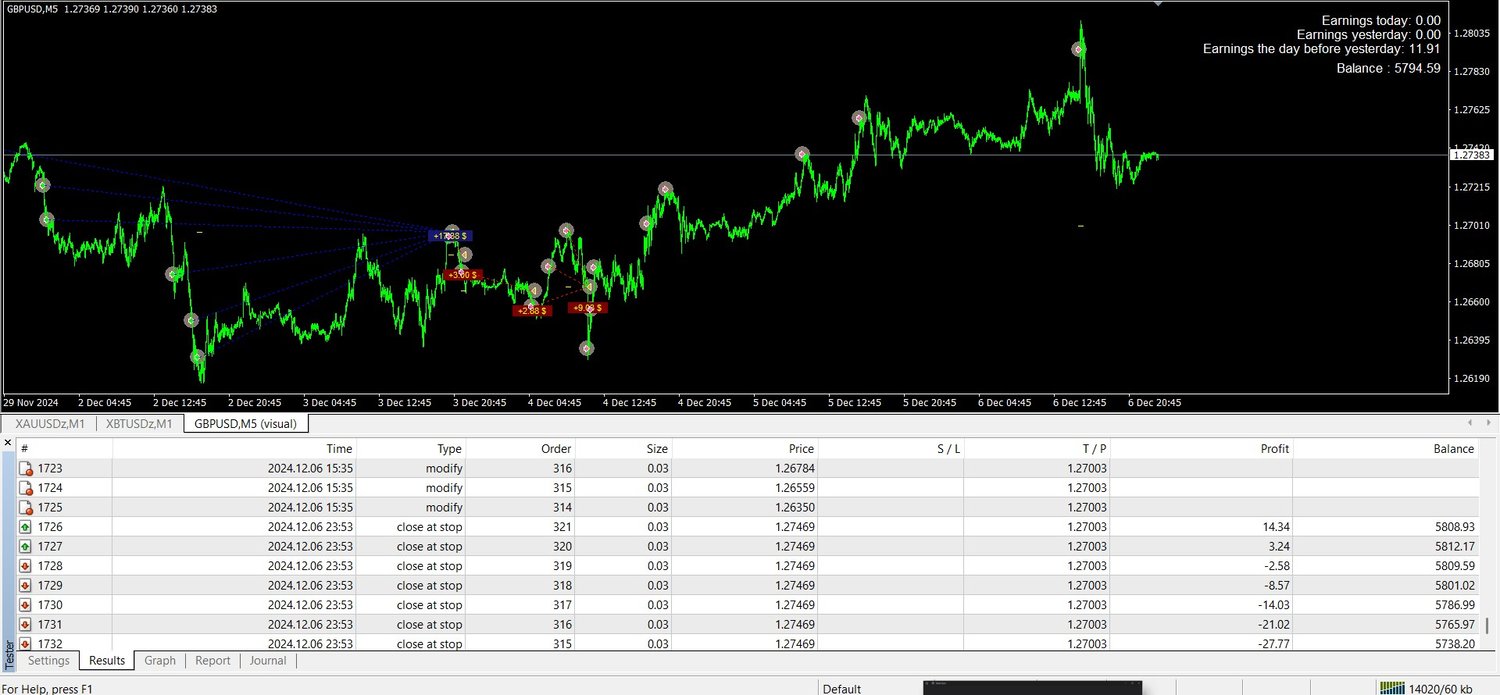1500x695 pixels.
Task: Click the green up-arrow icon in row 1727
Action: pyautogui.click(x=26, y=546)
